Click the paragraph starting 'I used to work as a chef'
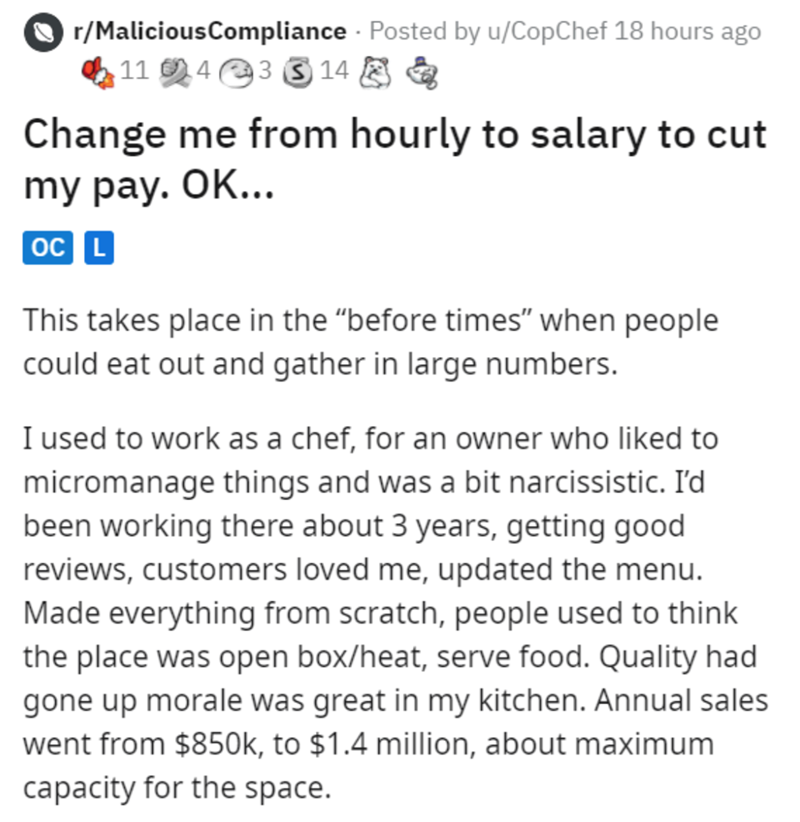The image size is (800, 822). pos(370,613)
